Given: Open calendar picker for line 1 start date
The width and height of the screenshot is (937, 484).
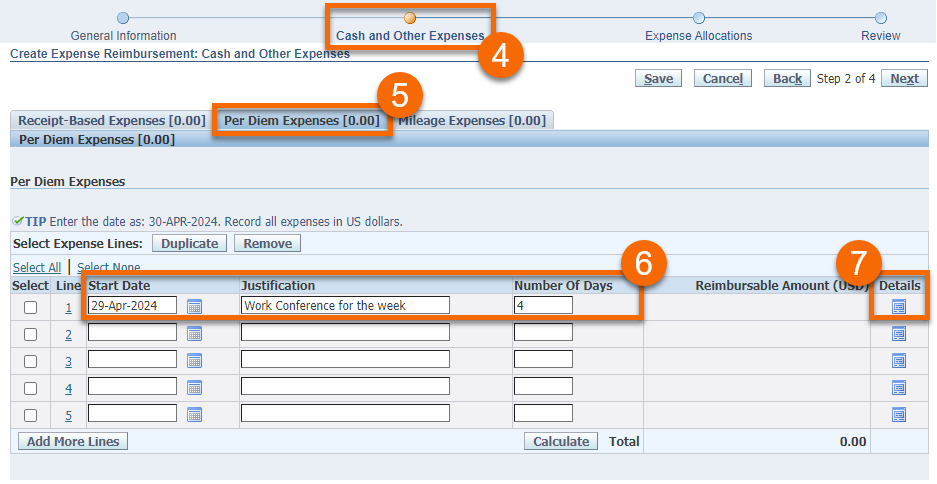Looking at the screenshot, I should [x=194, y=306].
